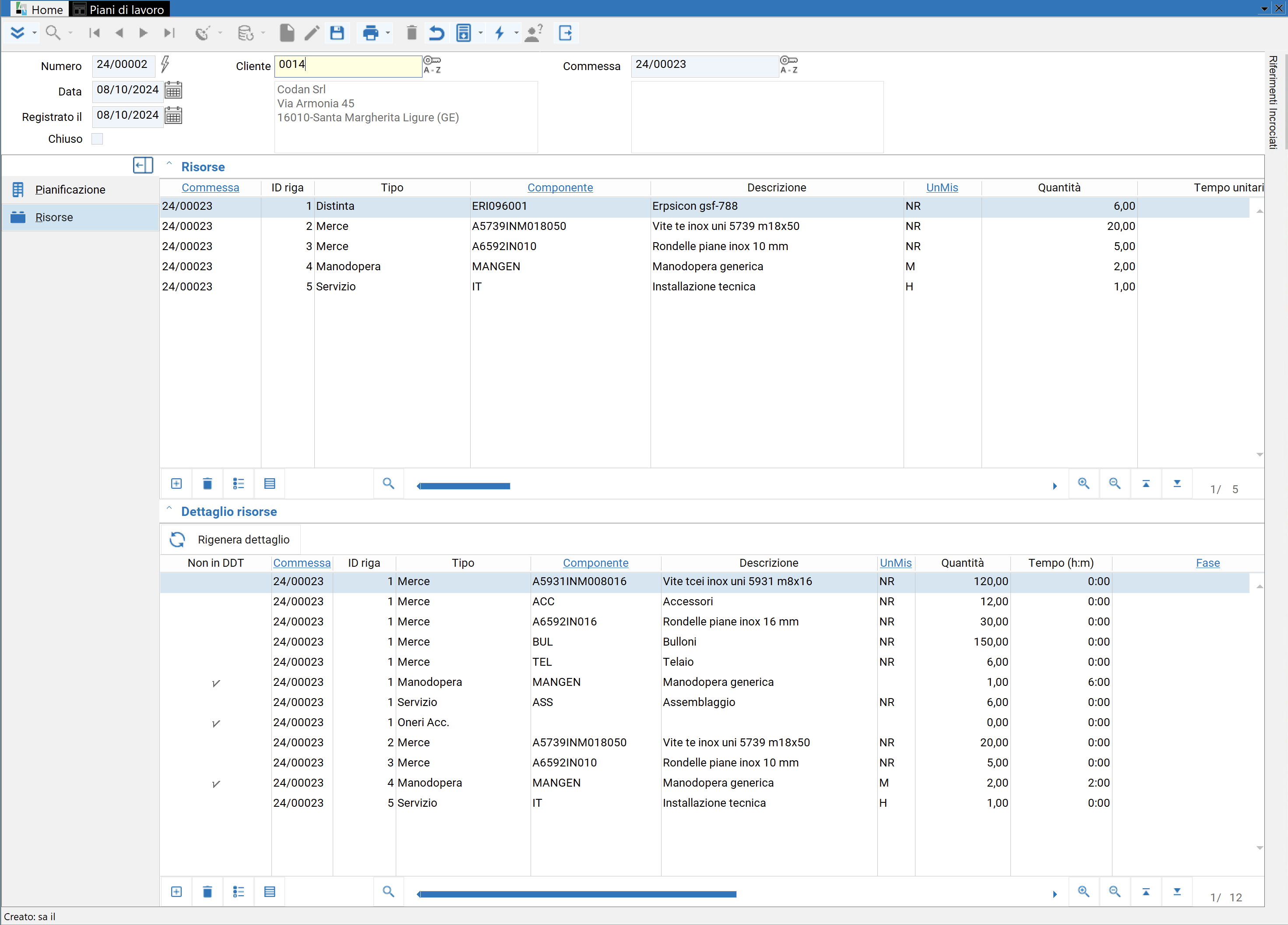Click the printer icon
Image resolution: width=1288 pixels, height=925 pixels.
click(370, 33)
